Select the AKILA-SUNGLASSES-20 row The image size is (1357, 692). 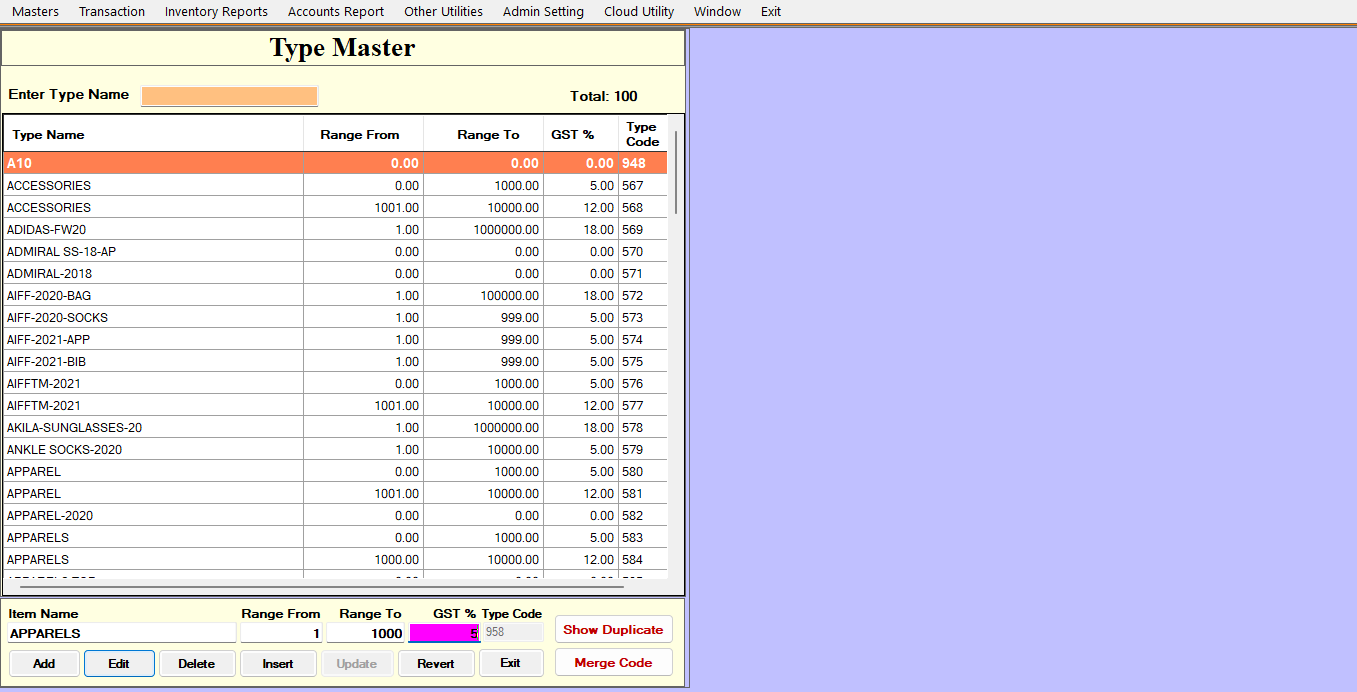click(150, 428)
